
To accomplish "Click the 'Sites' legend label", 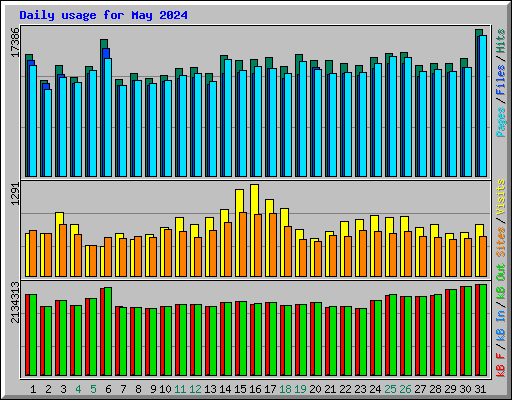I will (x=501, y=242).
